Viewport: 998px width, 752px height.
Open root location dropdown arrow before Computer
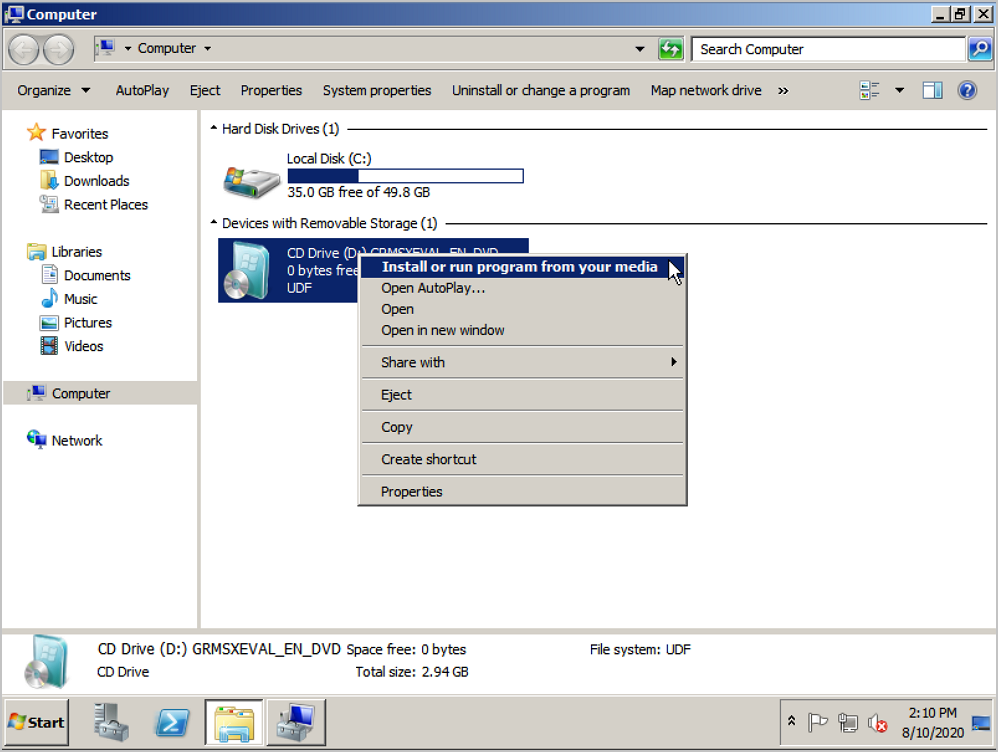coord(128,48)
